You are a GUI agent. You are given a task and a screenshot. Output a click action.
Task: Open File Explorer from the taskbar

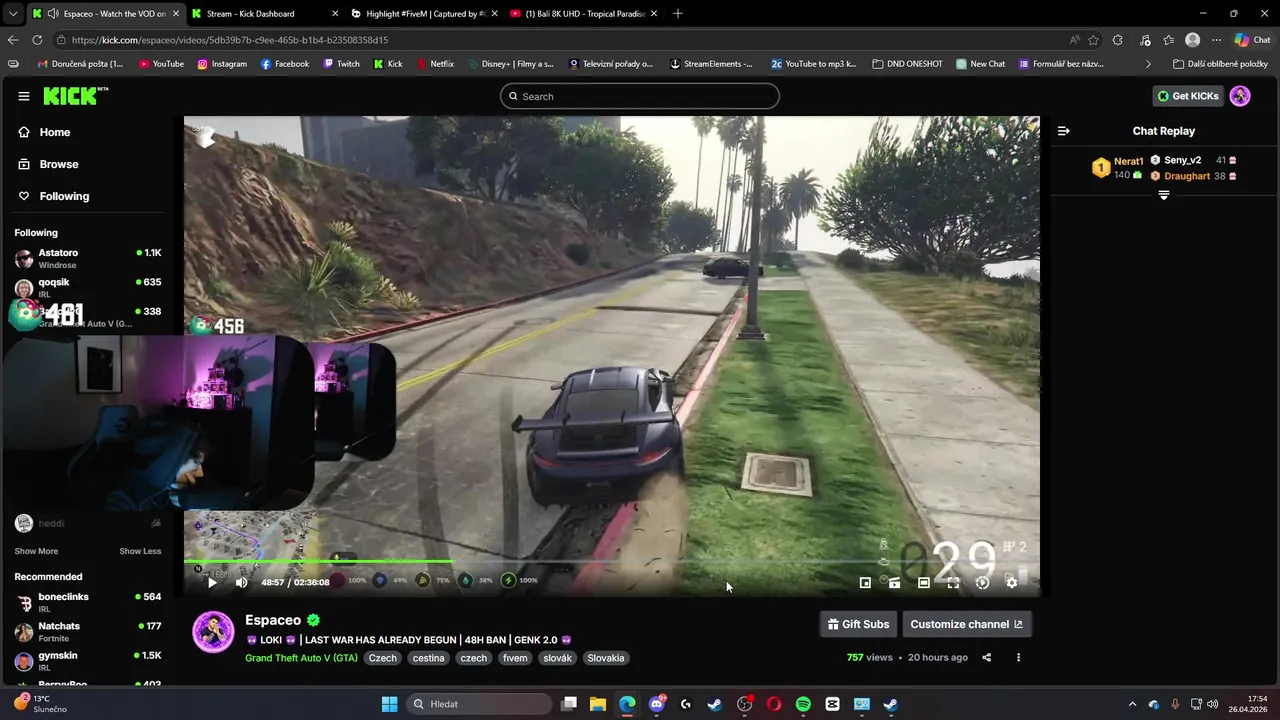click(x=598, y=704)
